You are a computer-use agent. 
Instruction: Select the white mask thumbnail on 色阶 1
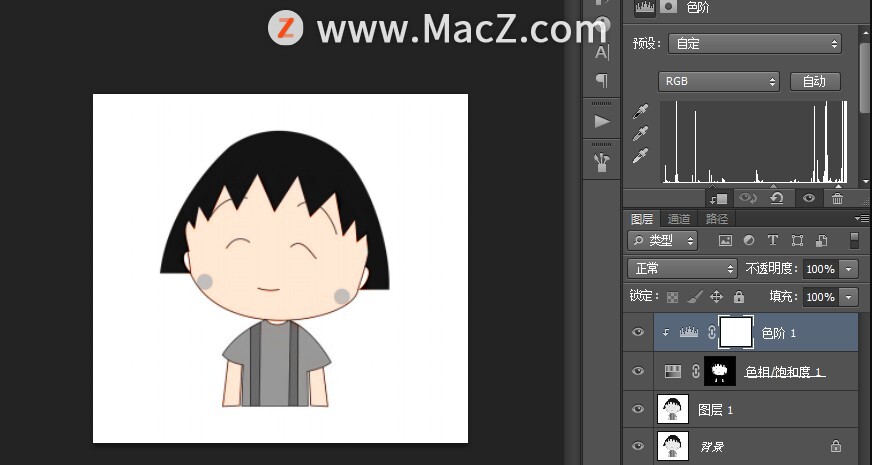736,332
